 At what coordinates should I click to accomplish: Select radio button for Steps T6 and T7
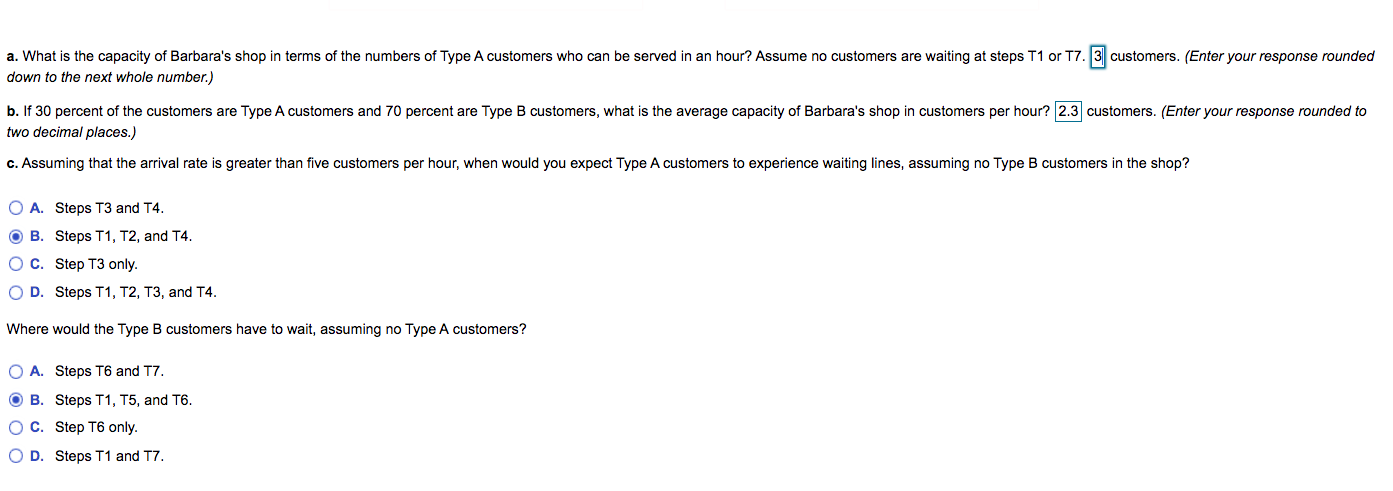(16, 372)
